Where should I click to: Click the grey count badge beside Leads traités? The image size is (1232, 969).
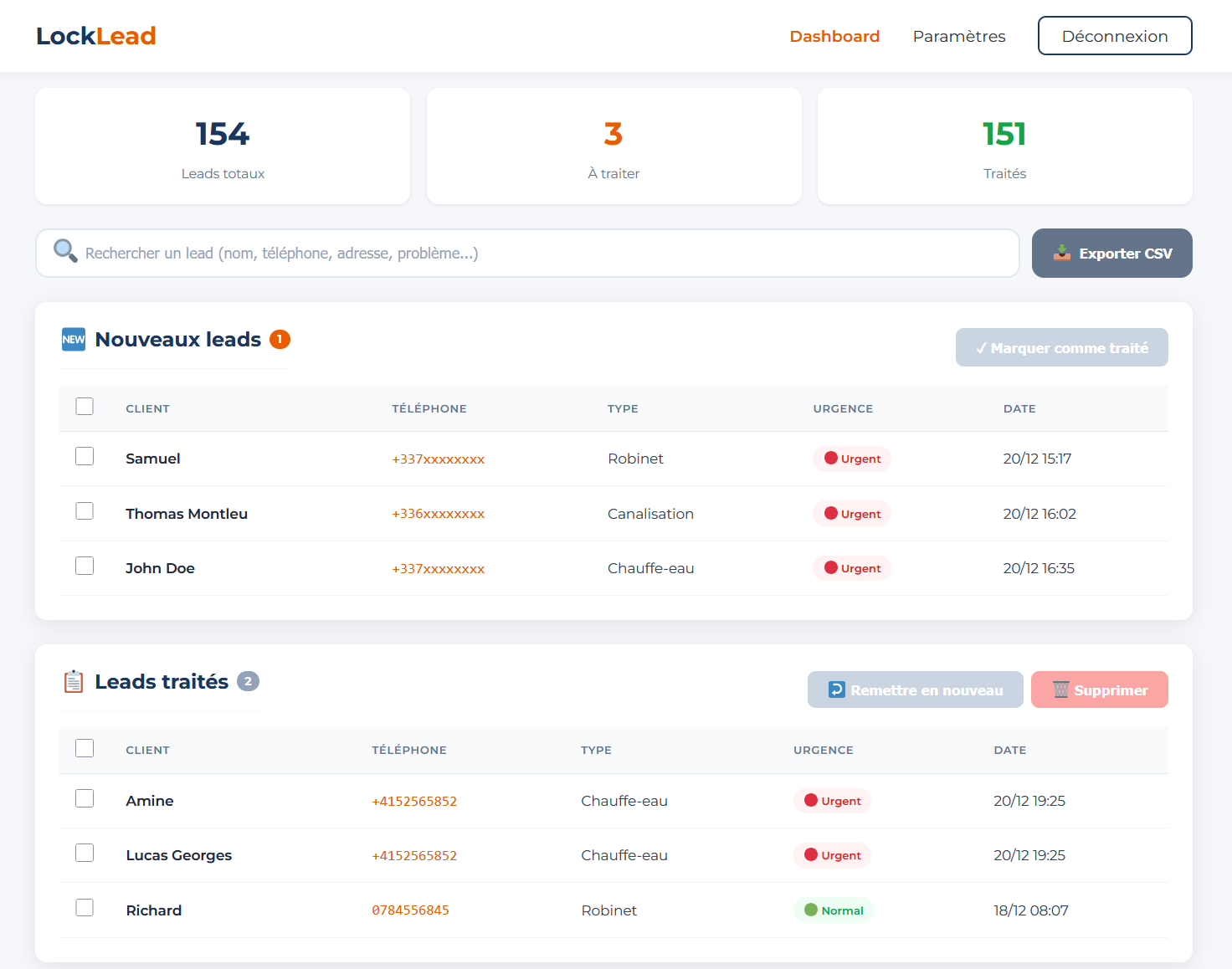248,681
